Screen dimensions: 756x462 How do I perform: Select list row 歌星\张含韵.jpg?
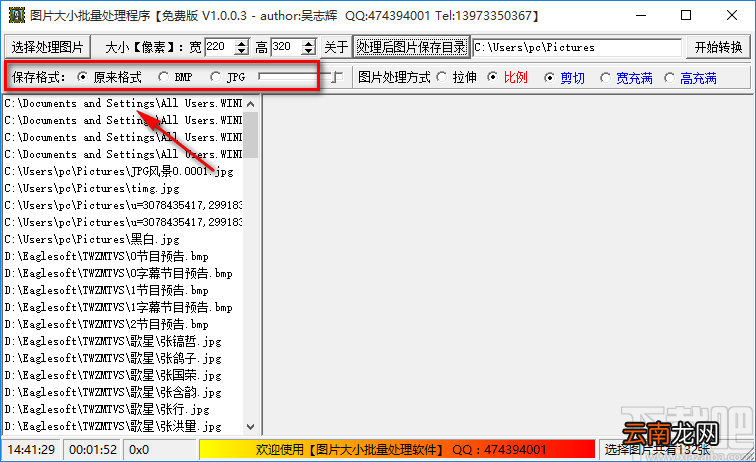pyautogui.click(x=123, y=392)
